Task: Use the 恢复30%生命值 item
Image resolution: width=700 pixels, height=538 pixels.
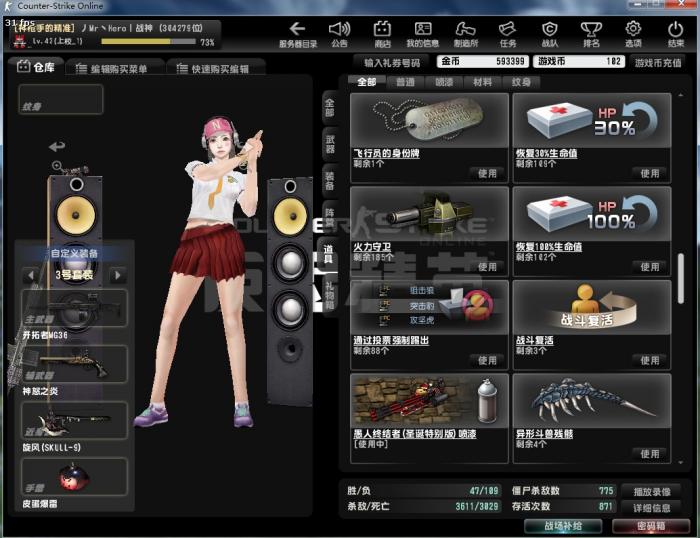Action: pyautogui.click(x=650, y=173)
